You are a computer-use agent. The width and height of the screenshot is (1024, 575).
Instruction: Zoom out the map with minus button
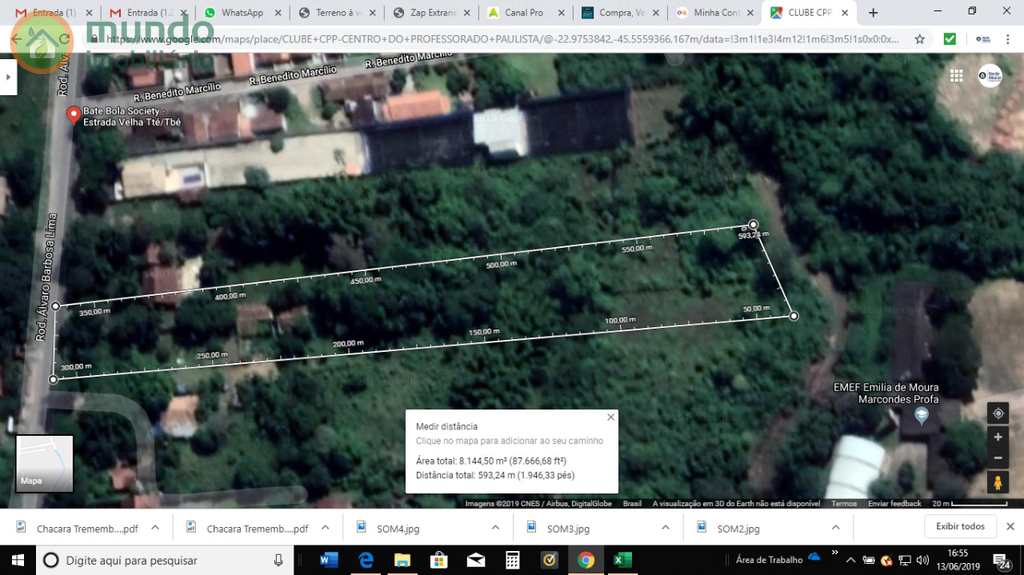click(998, 458)
